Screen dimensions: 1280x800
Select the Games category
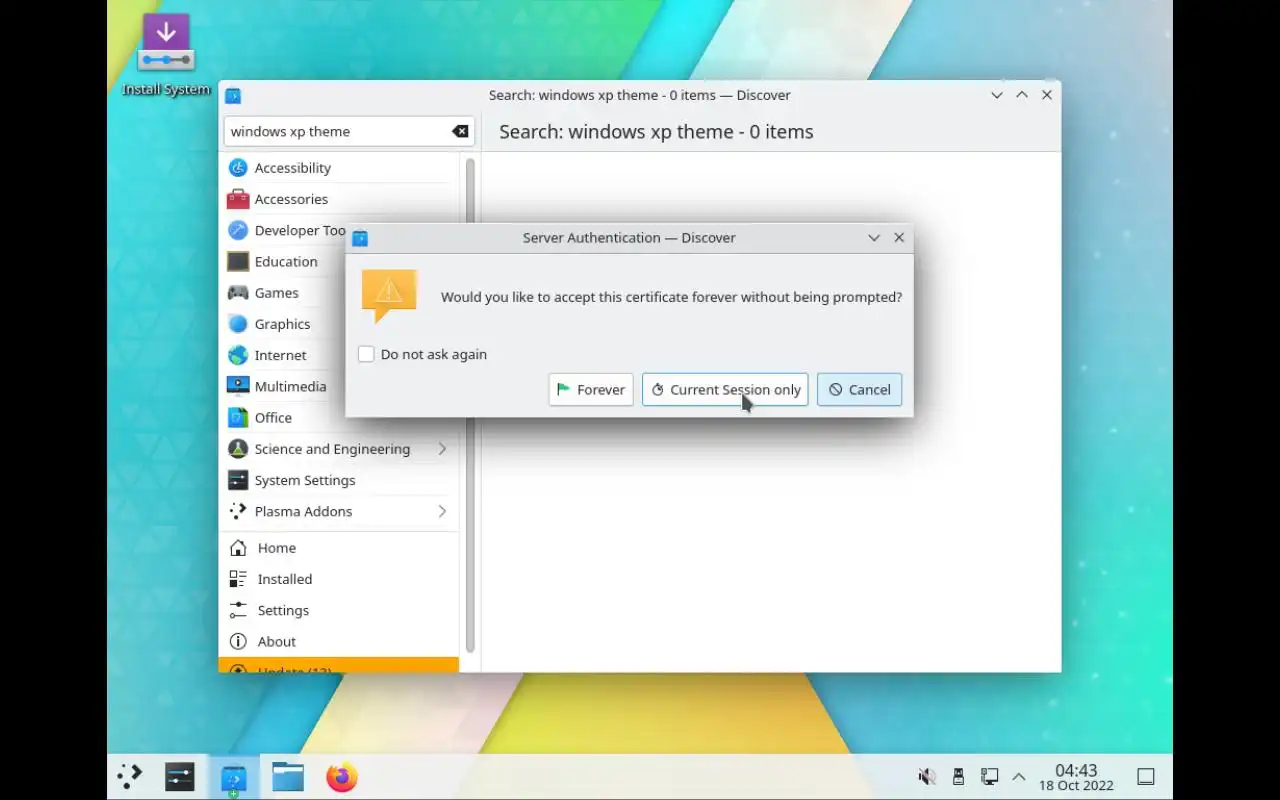click(339, 293)
